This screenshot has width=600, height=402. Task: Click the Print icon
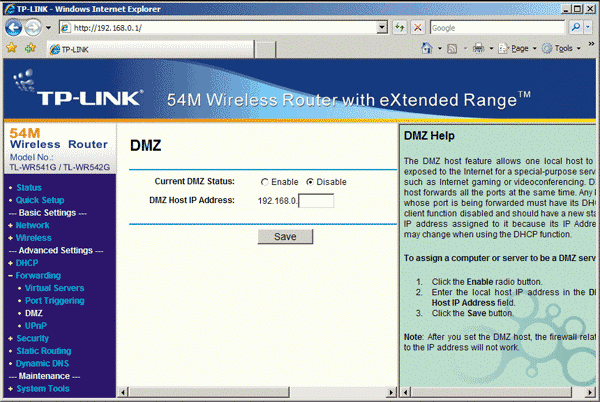(x=478, y=48)
